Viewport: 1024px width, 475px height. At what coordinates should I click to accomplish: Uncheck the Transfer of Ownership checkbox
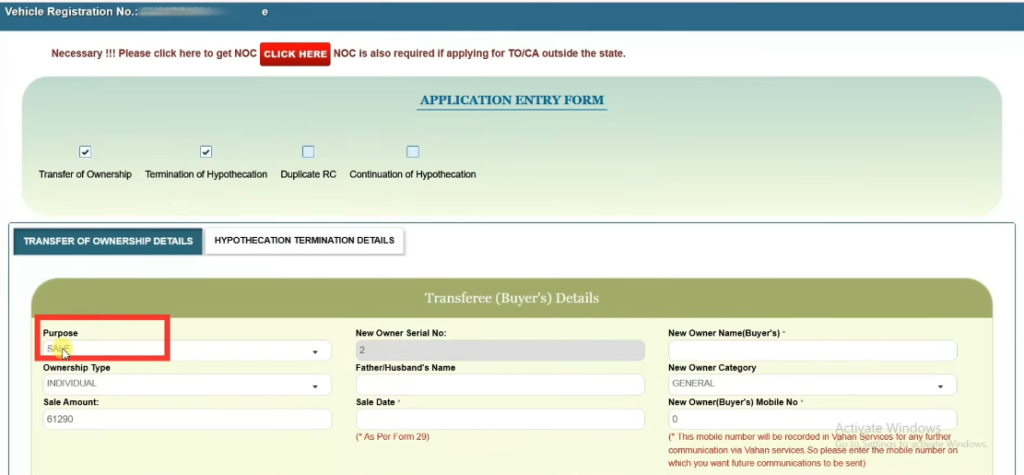click(85, 152)
